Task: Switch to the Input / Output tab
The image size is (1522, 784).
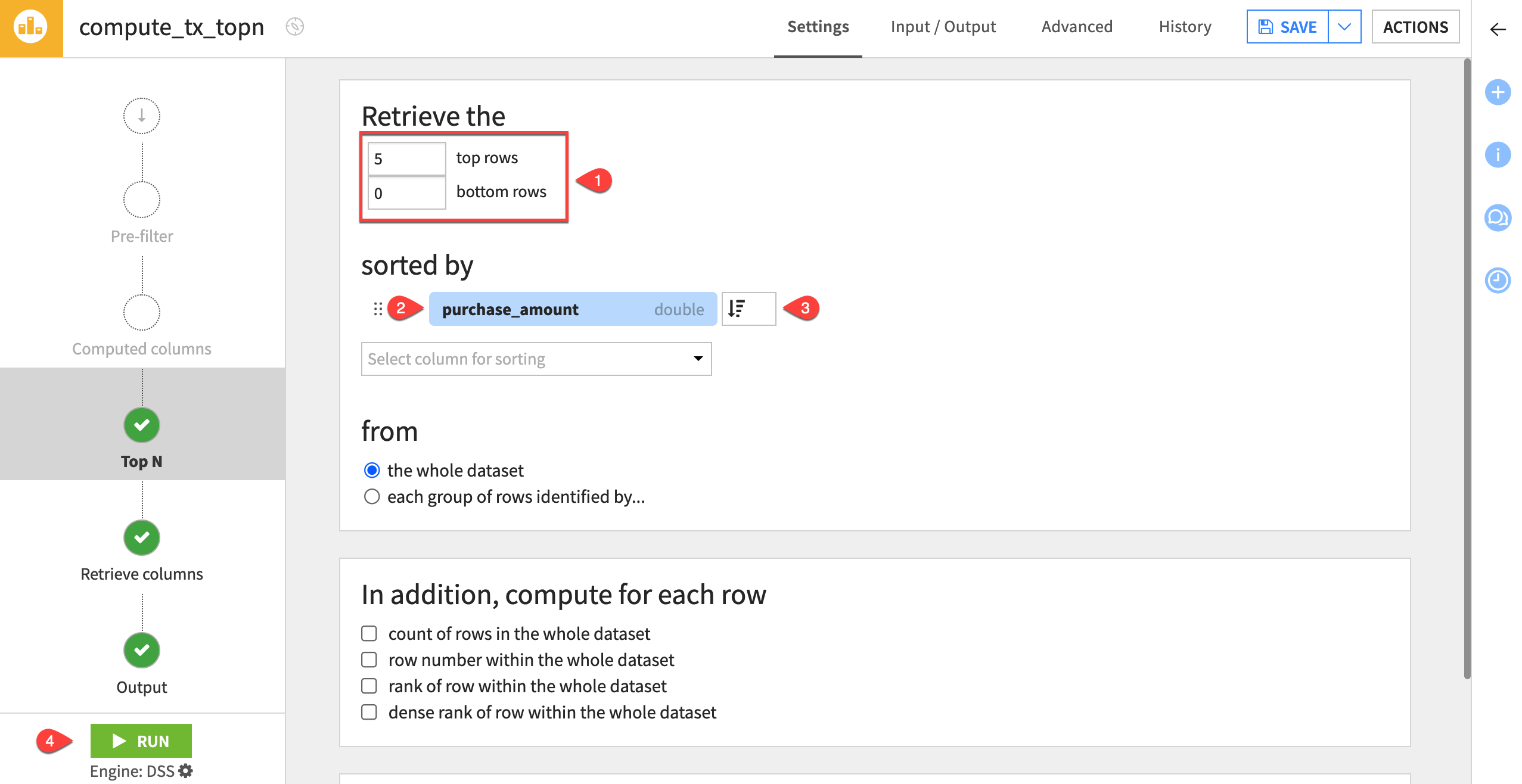Action: [x=943, y=27]
